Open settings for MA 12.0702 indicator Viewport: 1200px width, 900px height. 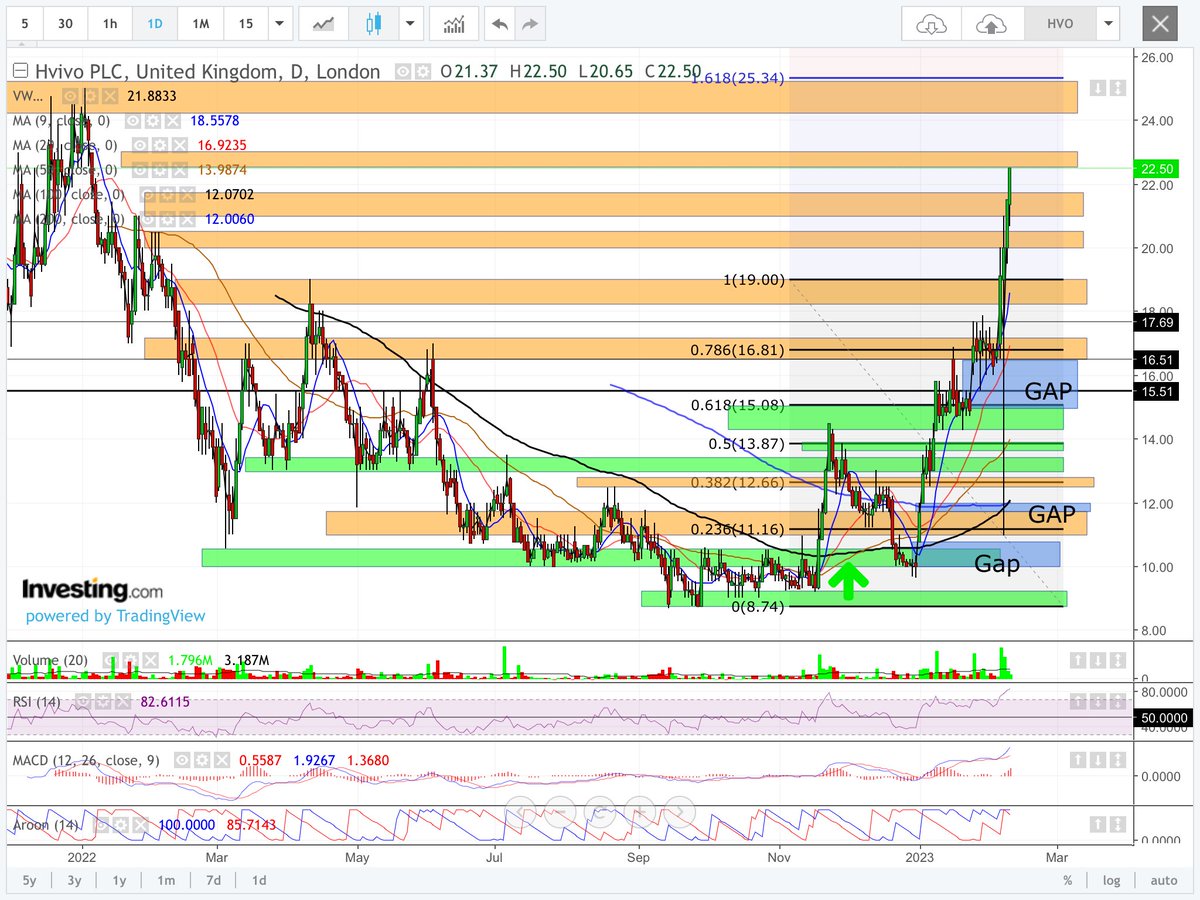[x=167, y=194]
